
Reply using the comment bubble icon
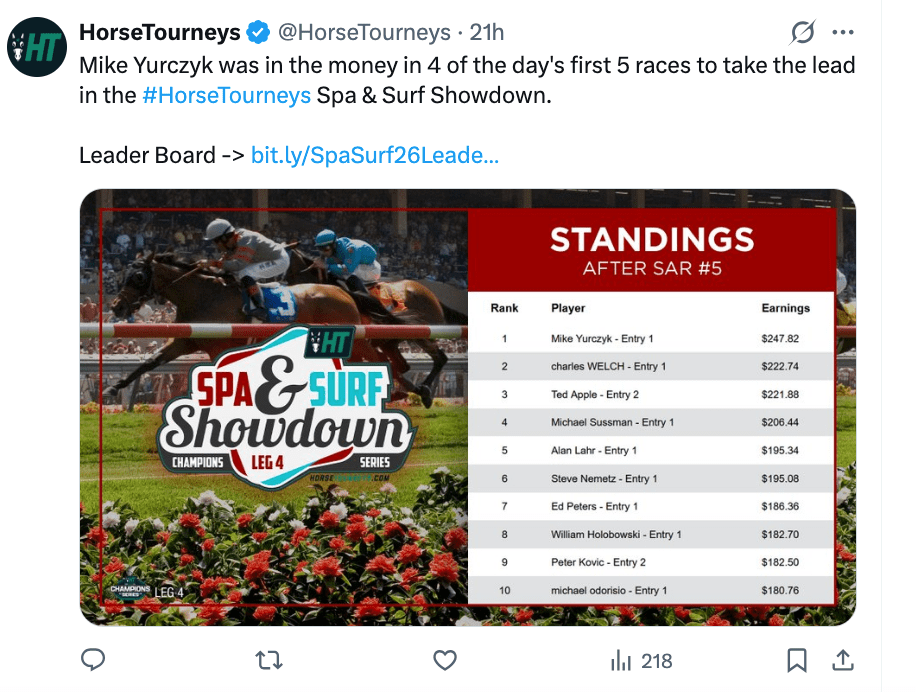[93, 660]
